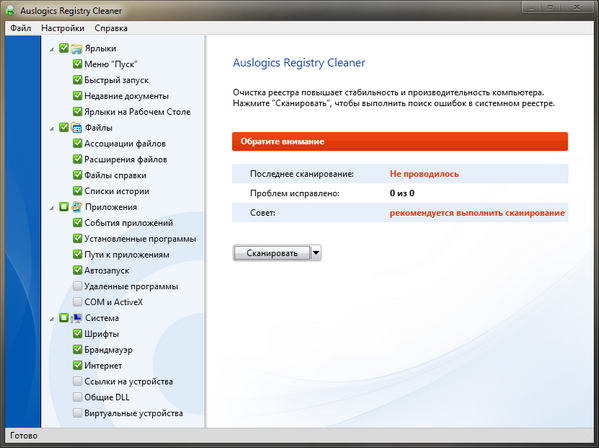Toggle the Пути к приложениям checkbox
The width and height of the screenshot is (599, 448).
77,254
